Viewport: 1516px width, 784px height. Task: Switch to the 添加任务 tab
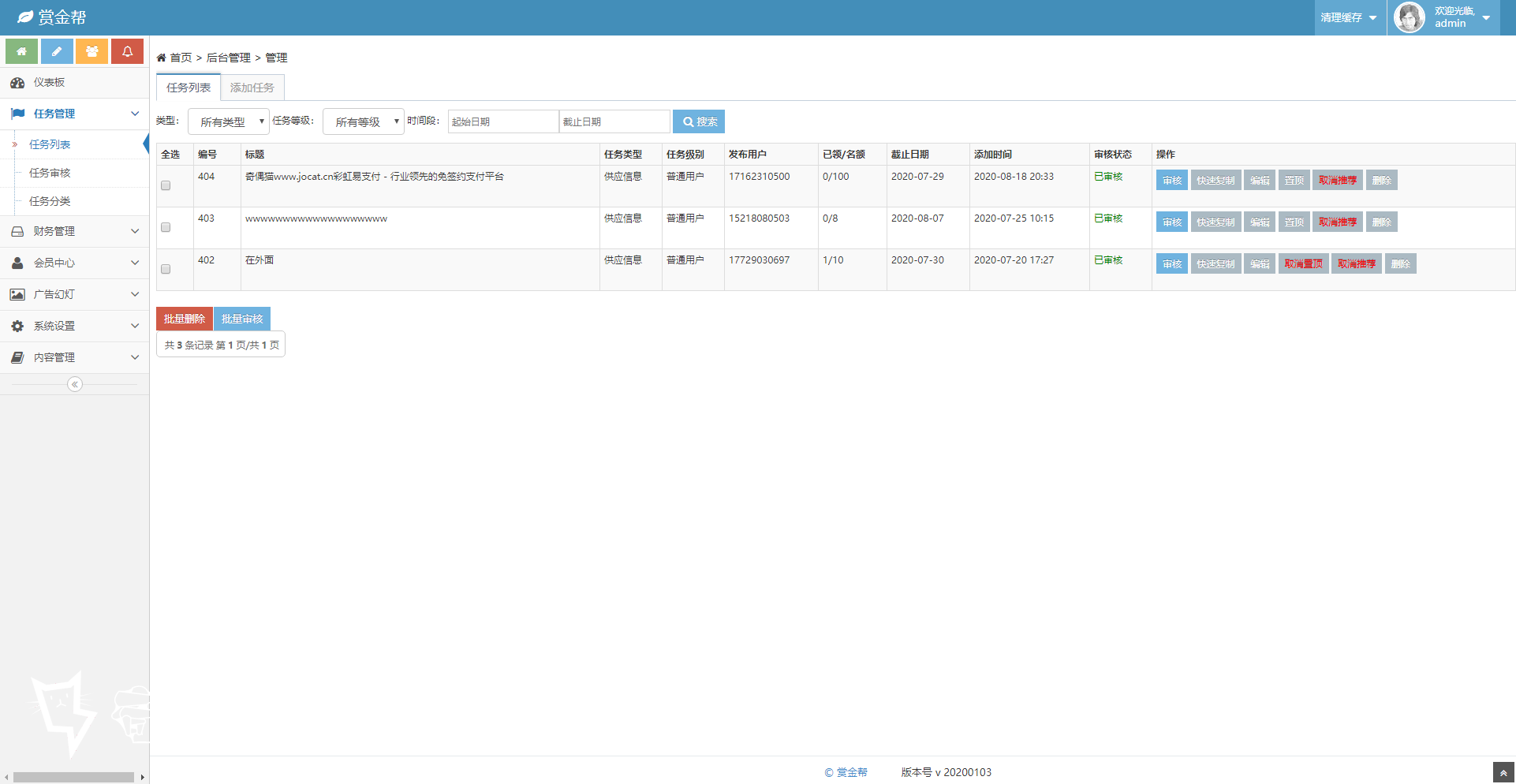coord(252,88)
